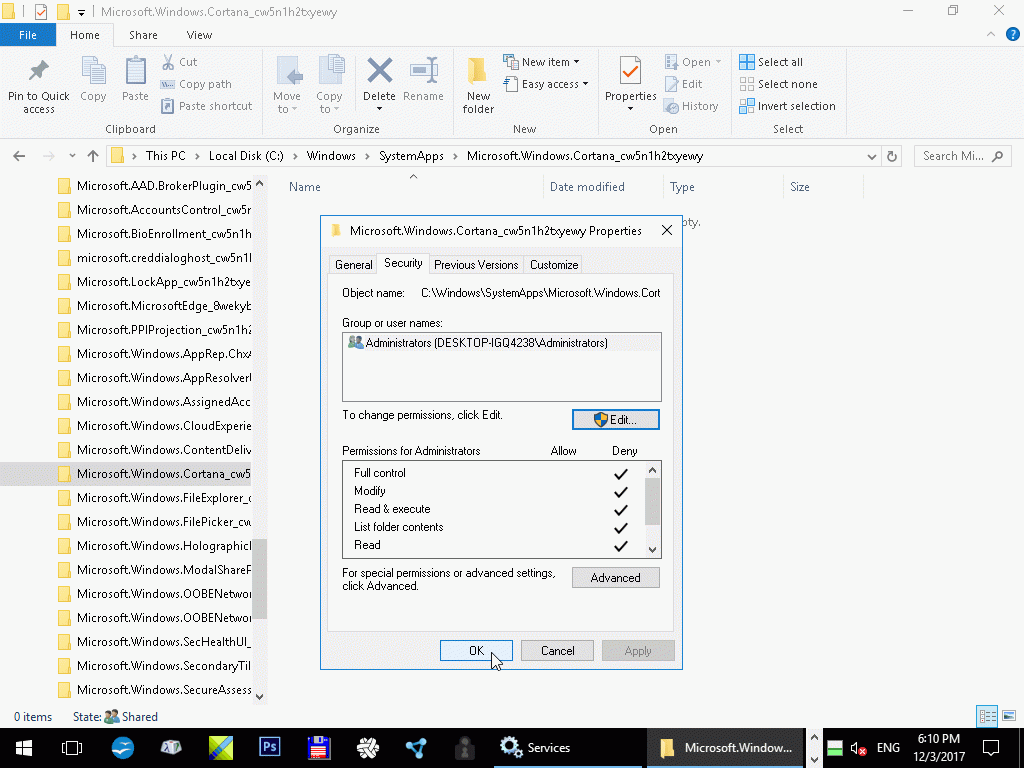Image resolution: width=1024 pixels, height=768 pixels.
Task: Open the Properties ribbon dropdown arrow
Action: [x=630, y=108]
